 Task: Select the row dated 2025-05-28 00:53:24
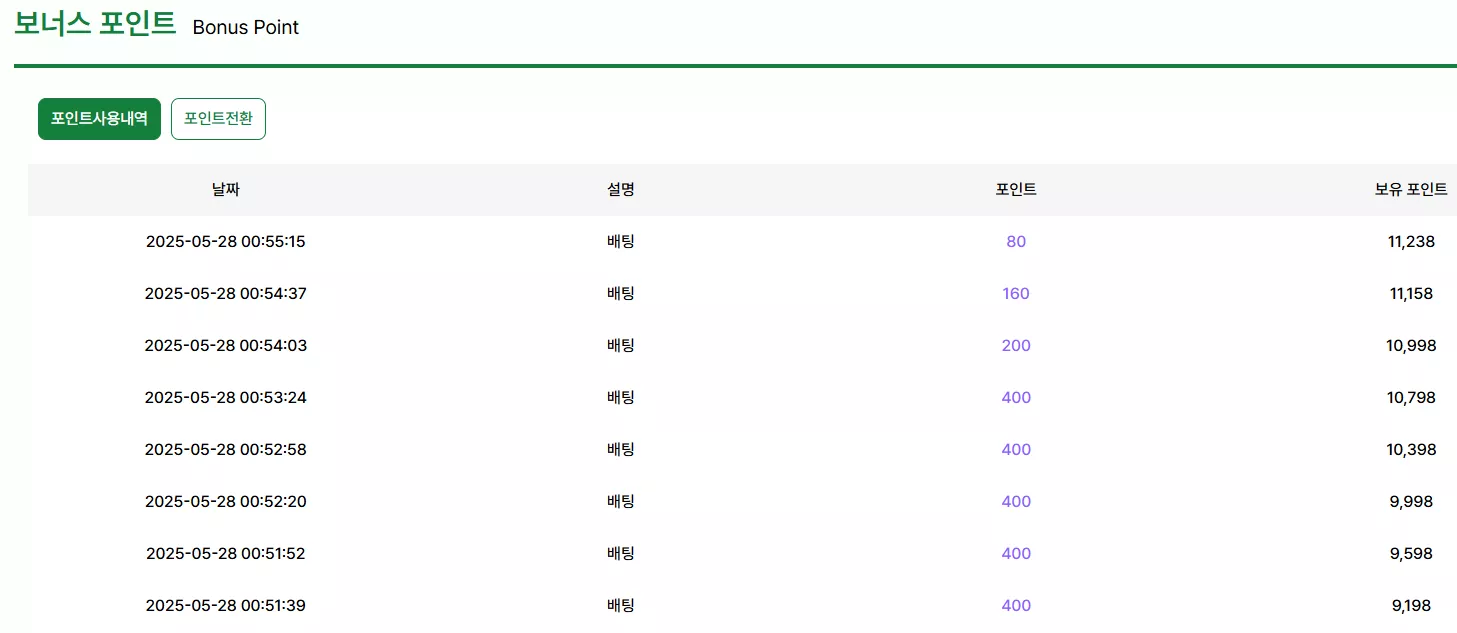742,397
